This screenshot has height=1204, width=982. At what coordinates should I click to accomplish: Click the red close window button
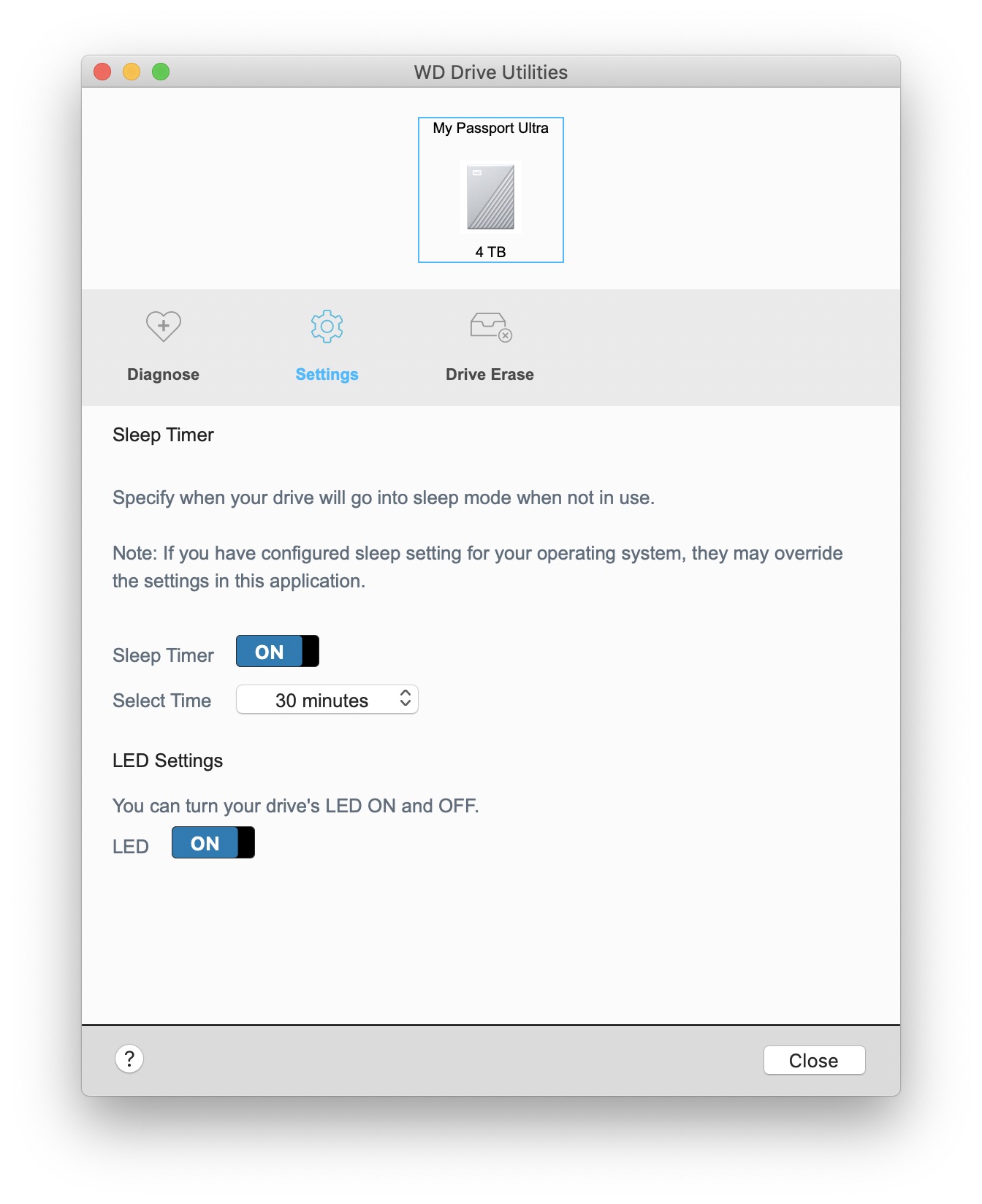coord(102,72)
